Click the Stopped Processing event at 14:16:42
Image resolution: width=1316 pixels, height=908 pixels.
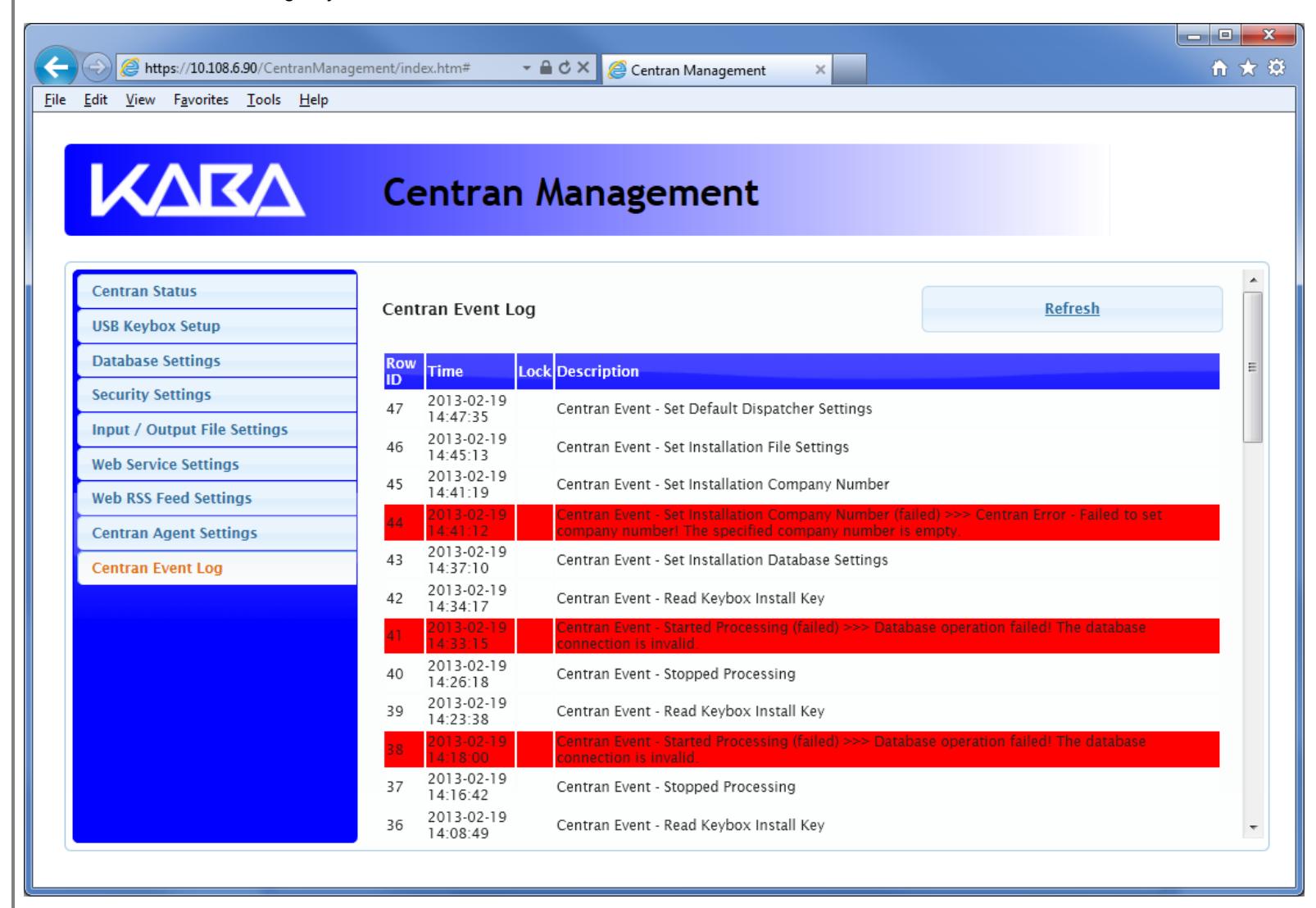pyautogui.click(x=676, y=787)
